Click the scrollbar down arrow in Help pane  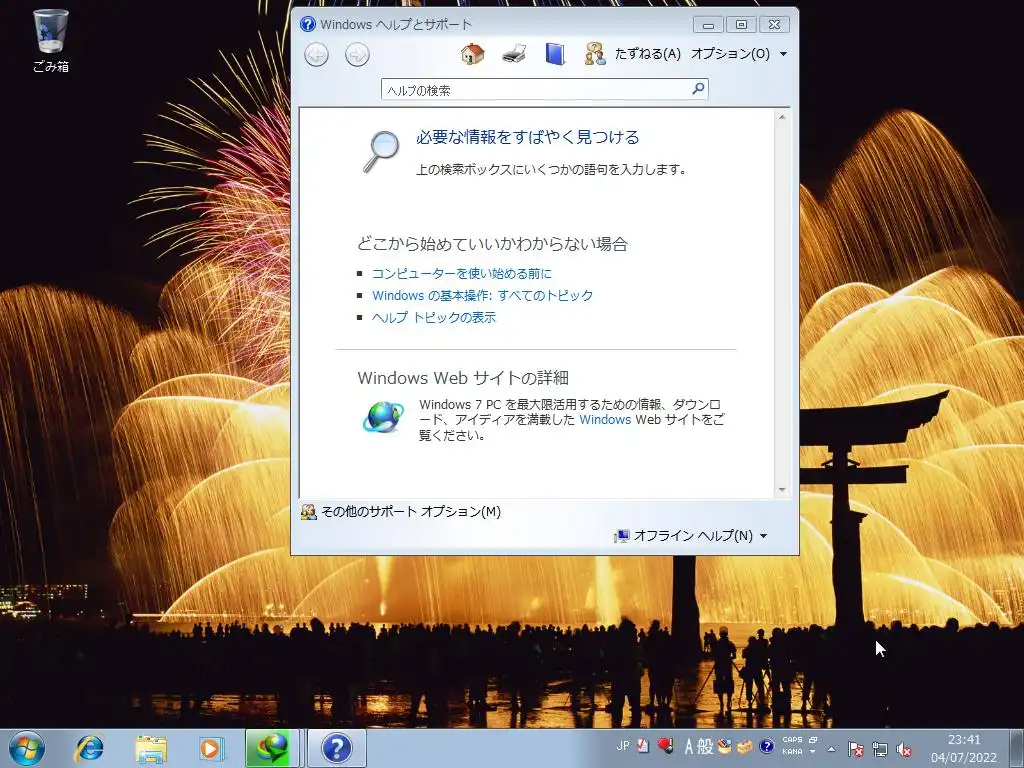click(x=782, y=490)
